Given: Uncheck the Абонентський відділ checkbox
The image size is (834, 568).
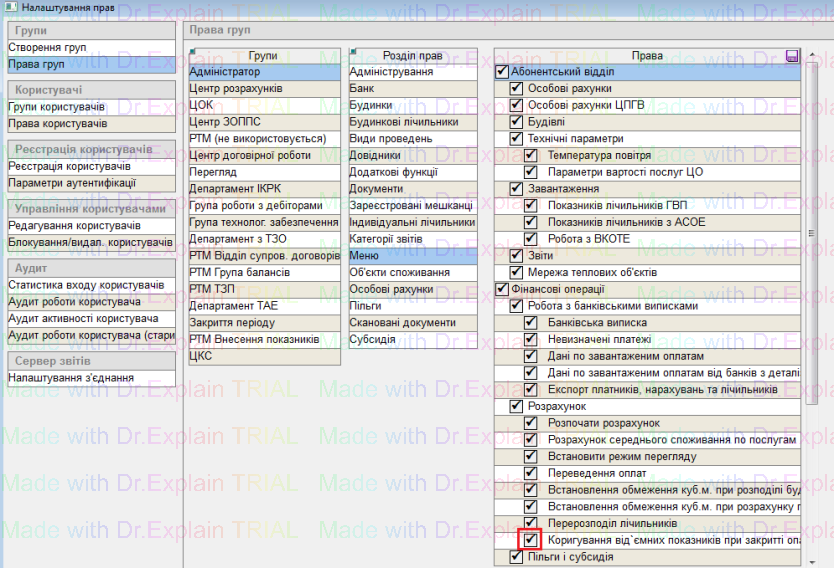Looking at the screenshot, I should [x=502, y=72].
